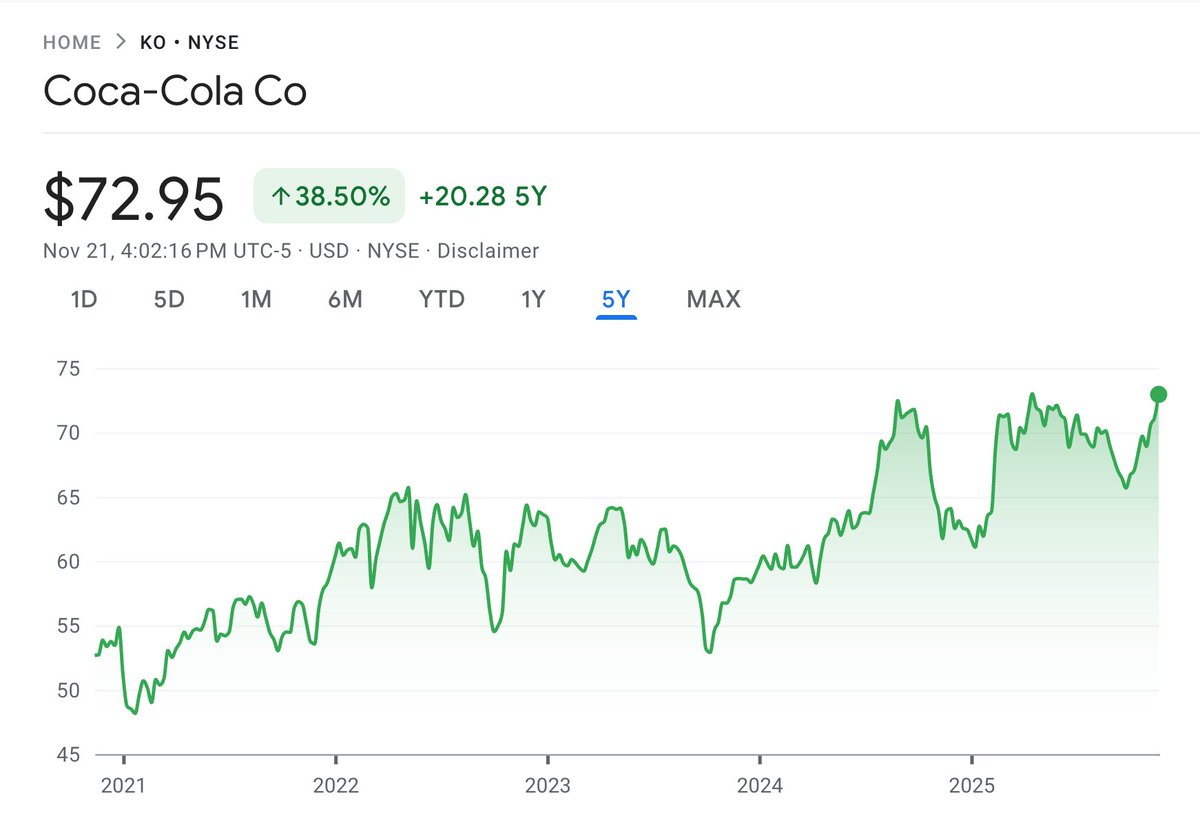Switch chart to 6M range
Image resolution: width=1200 pixels, height=816 pixels.
tap(345, 299)
